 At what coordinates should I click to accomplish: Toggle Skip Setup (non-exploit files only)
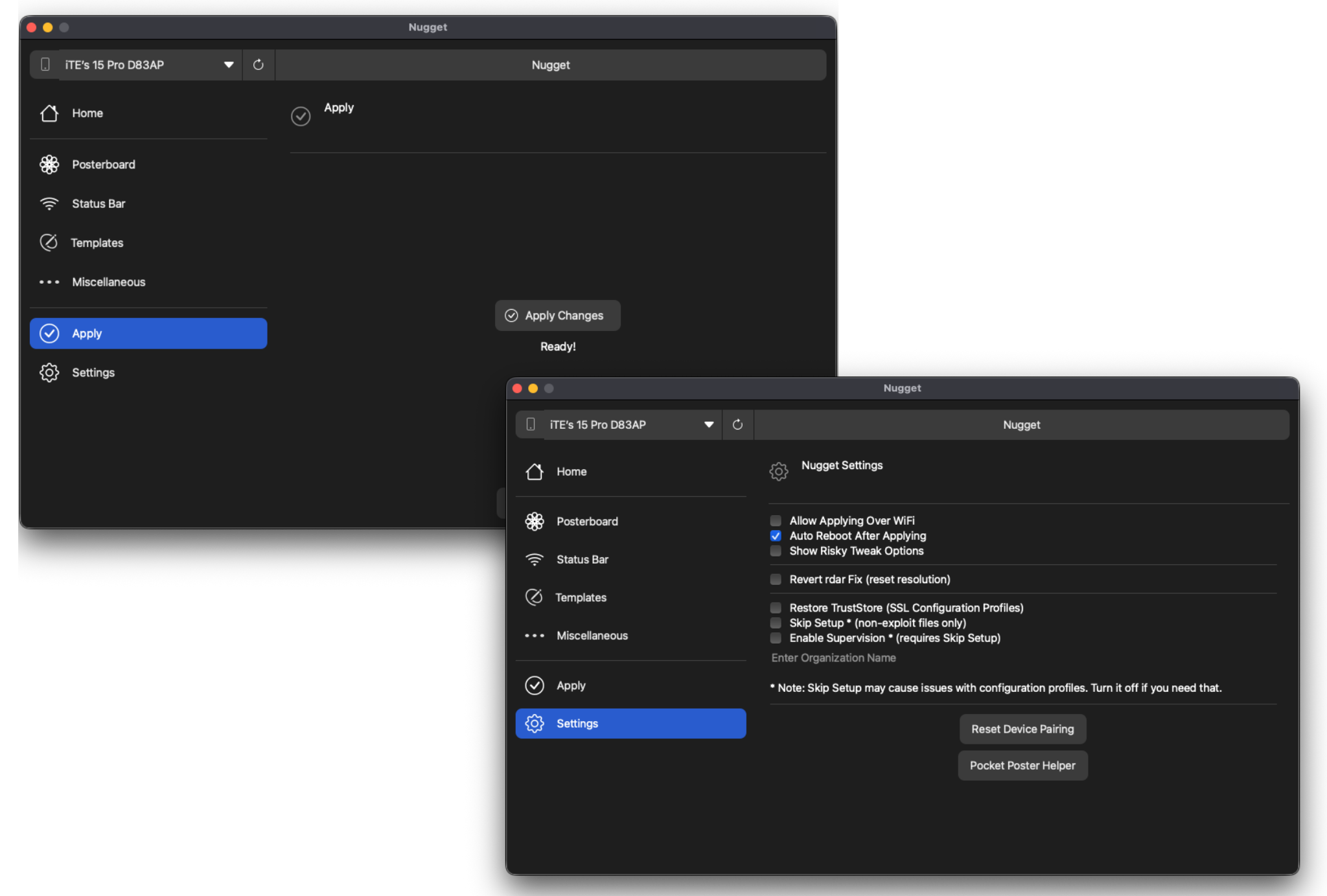(x=776, y=623)
